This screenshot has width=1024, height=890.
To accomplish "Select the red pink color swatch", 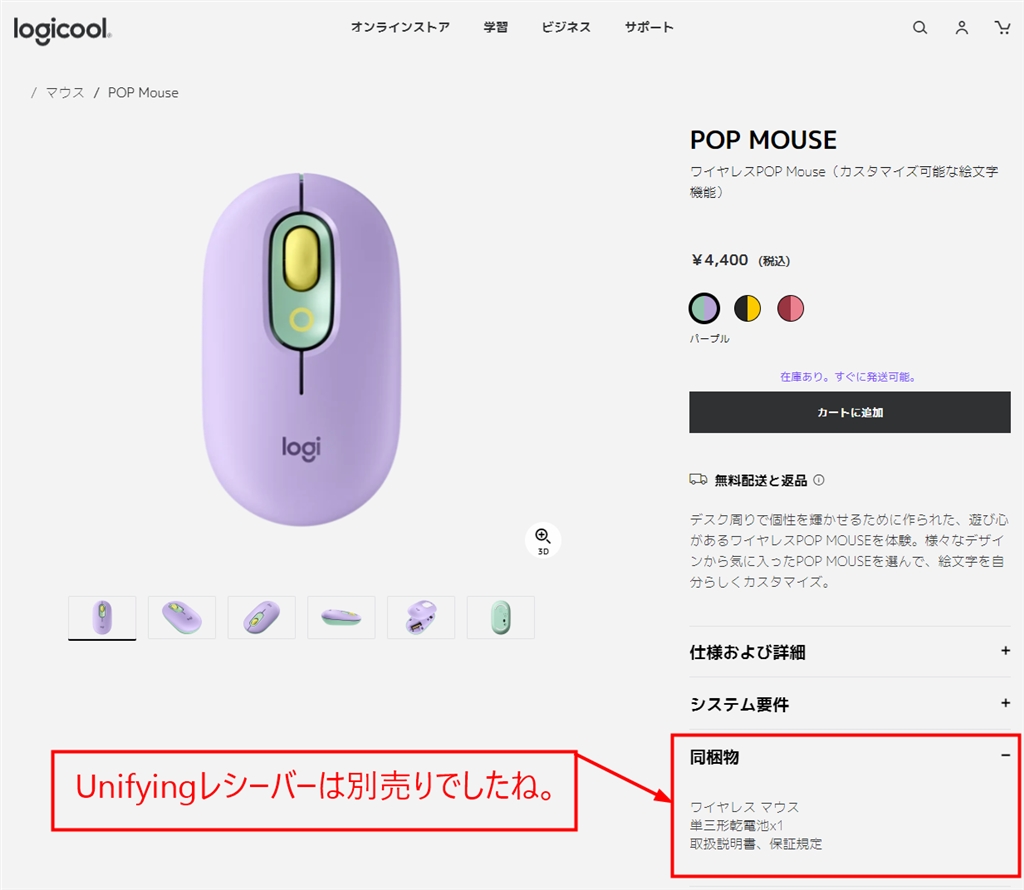I will click(x=790, y=308).
